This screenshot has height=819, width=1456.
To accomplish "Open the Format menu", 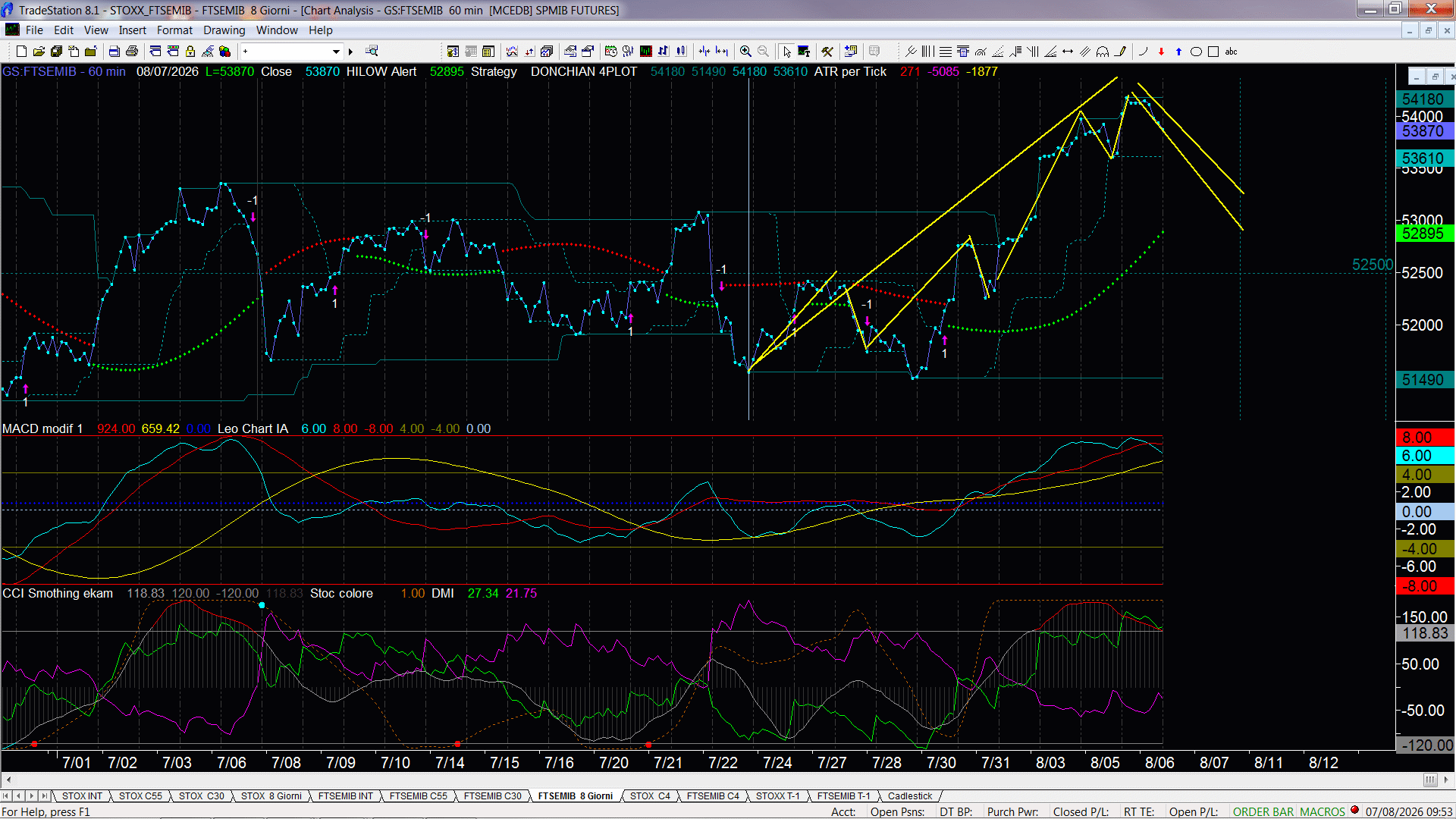I will [x=174, y=30].
